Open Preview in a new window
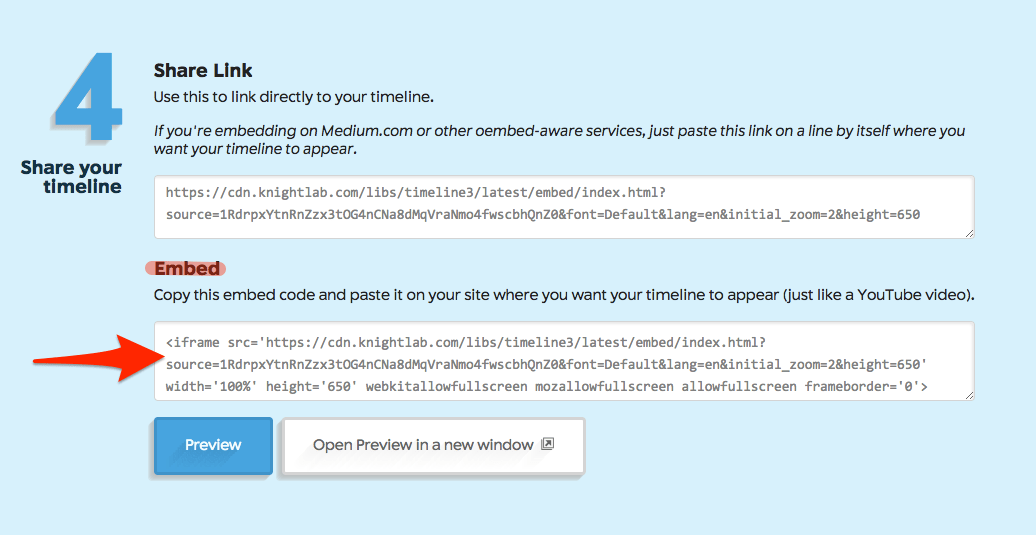Viewport: 1036px width, 535px height. point(433,445)
